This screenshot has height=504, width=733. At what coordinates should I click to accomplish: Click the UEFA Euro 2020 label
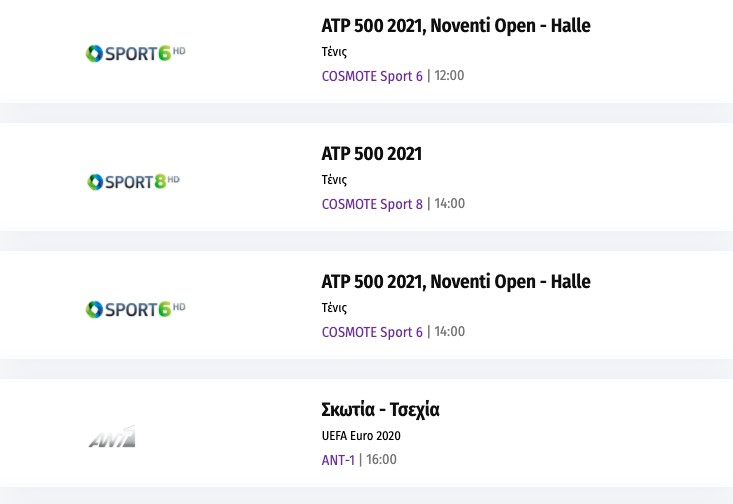[361, 436]
